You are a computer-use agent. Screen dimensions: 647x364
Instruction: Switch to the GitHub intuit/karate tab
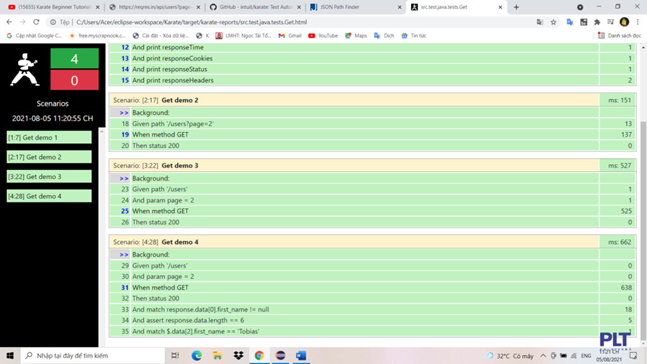point(255,7)
